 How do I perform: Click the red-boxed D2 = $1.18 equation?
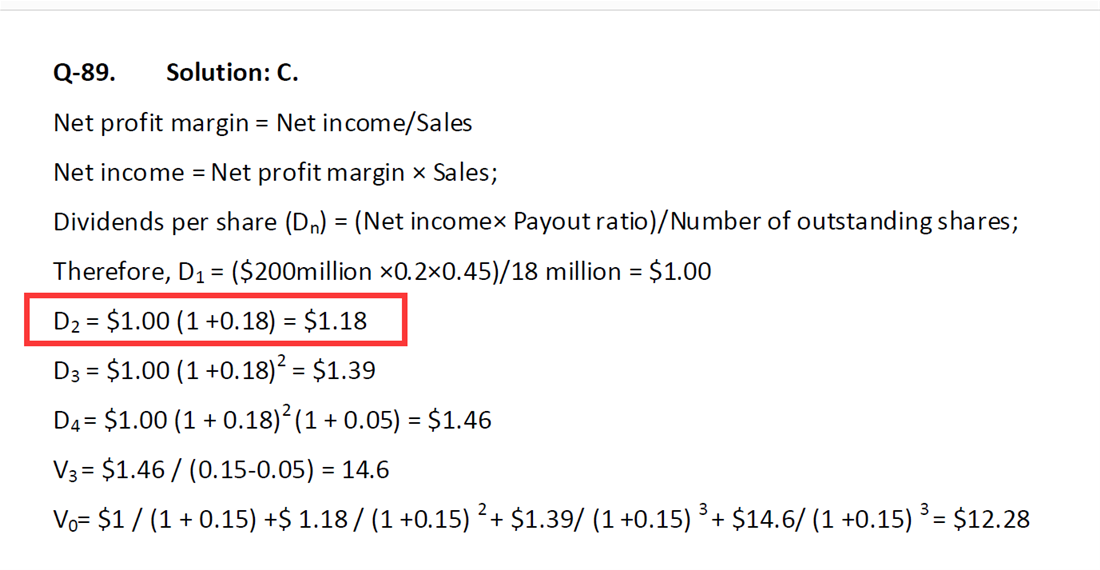tap(216, 320)
